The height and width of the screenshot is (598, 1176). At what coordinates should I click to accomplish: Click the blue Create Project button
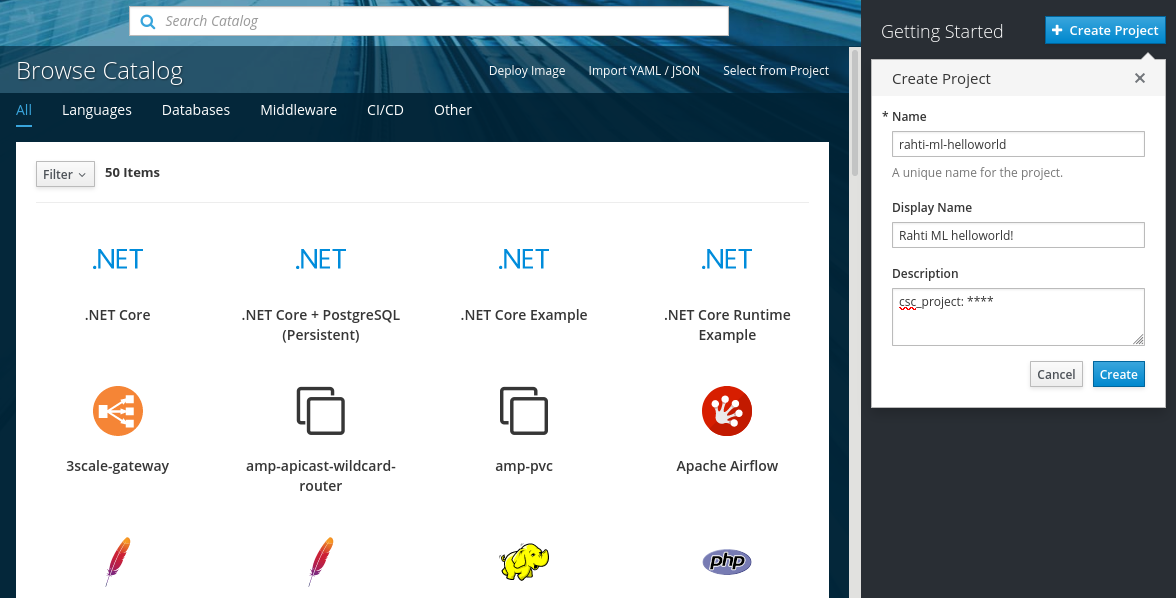pyautogui.click(x=1106, y=30)
